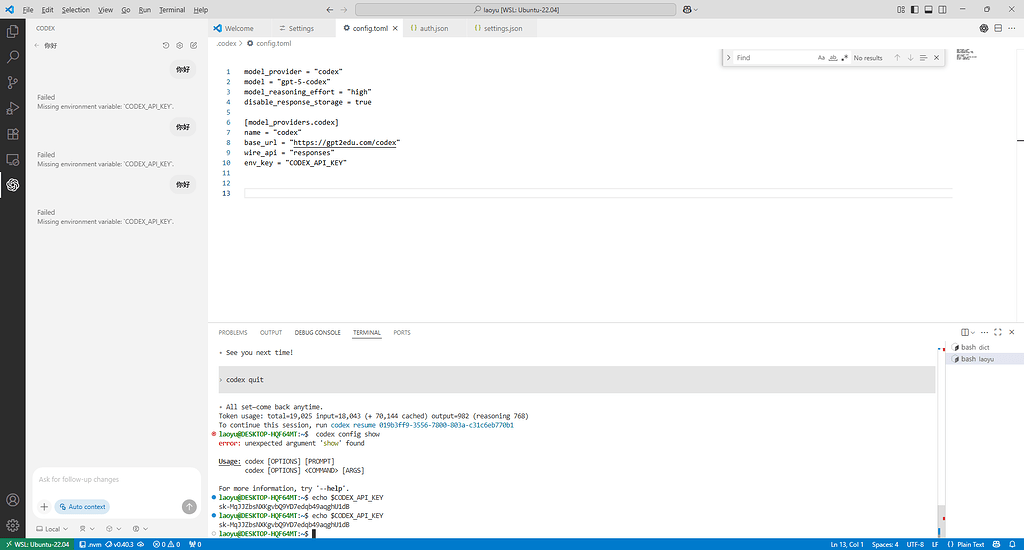Screen dimensions: 1024x550
Task: Toggle Match Case in Find
Action: tap(821, 57)
